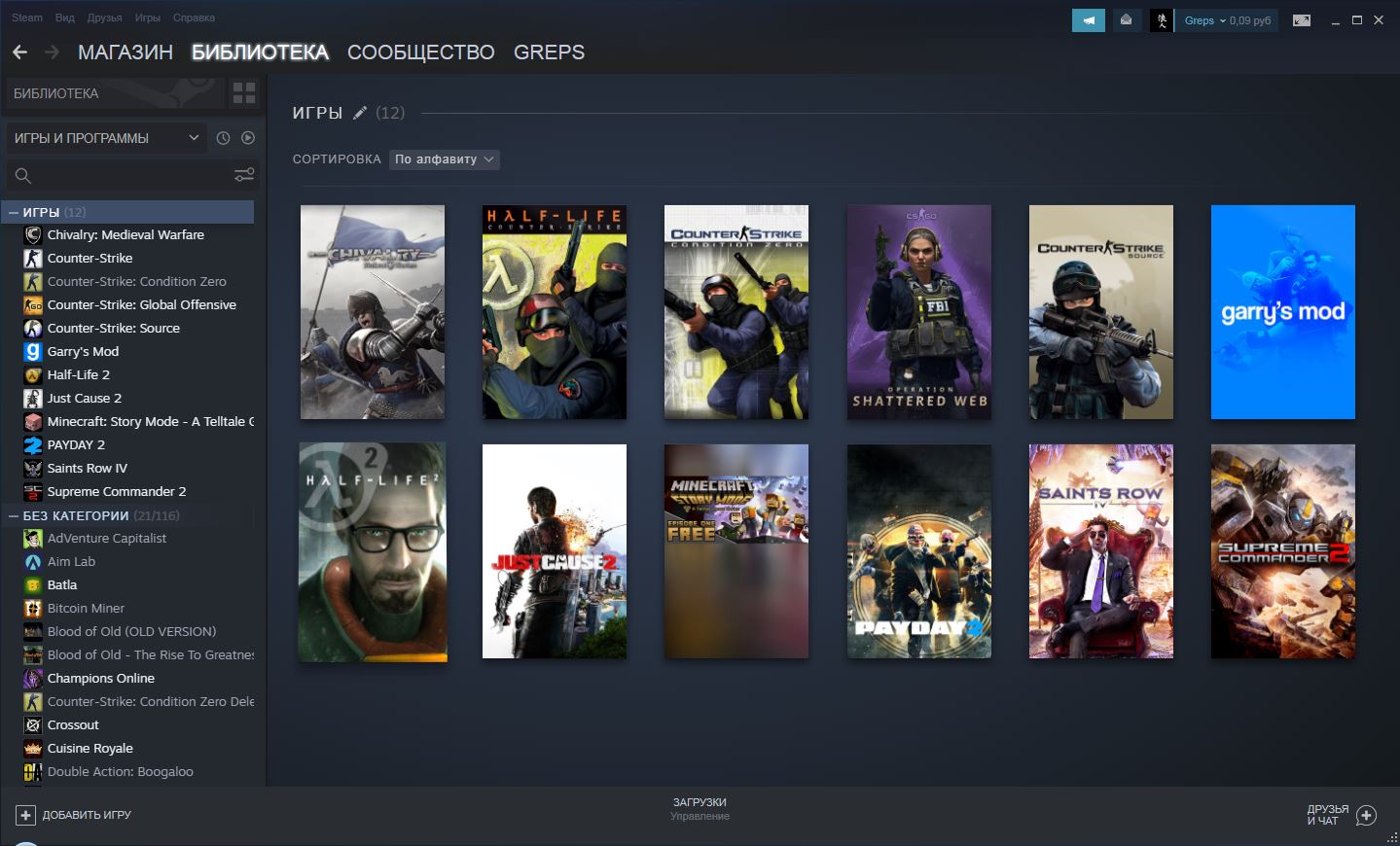
Task: Open CS:GO Shattered Web cover
Action: click(x=919, y=312)
